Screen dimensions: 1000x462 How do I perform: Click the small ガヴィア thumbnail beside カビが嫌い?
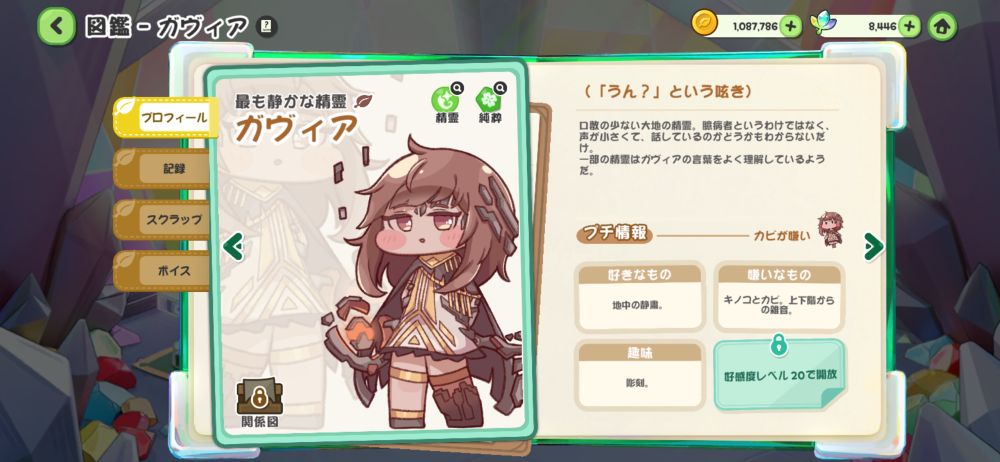(x=830, y=230)
